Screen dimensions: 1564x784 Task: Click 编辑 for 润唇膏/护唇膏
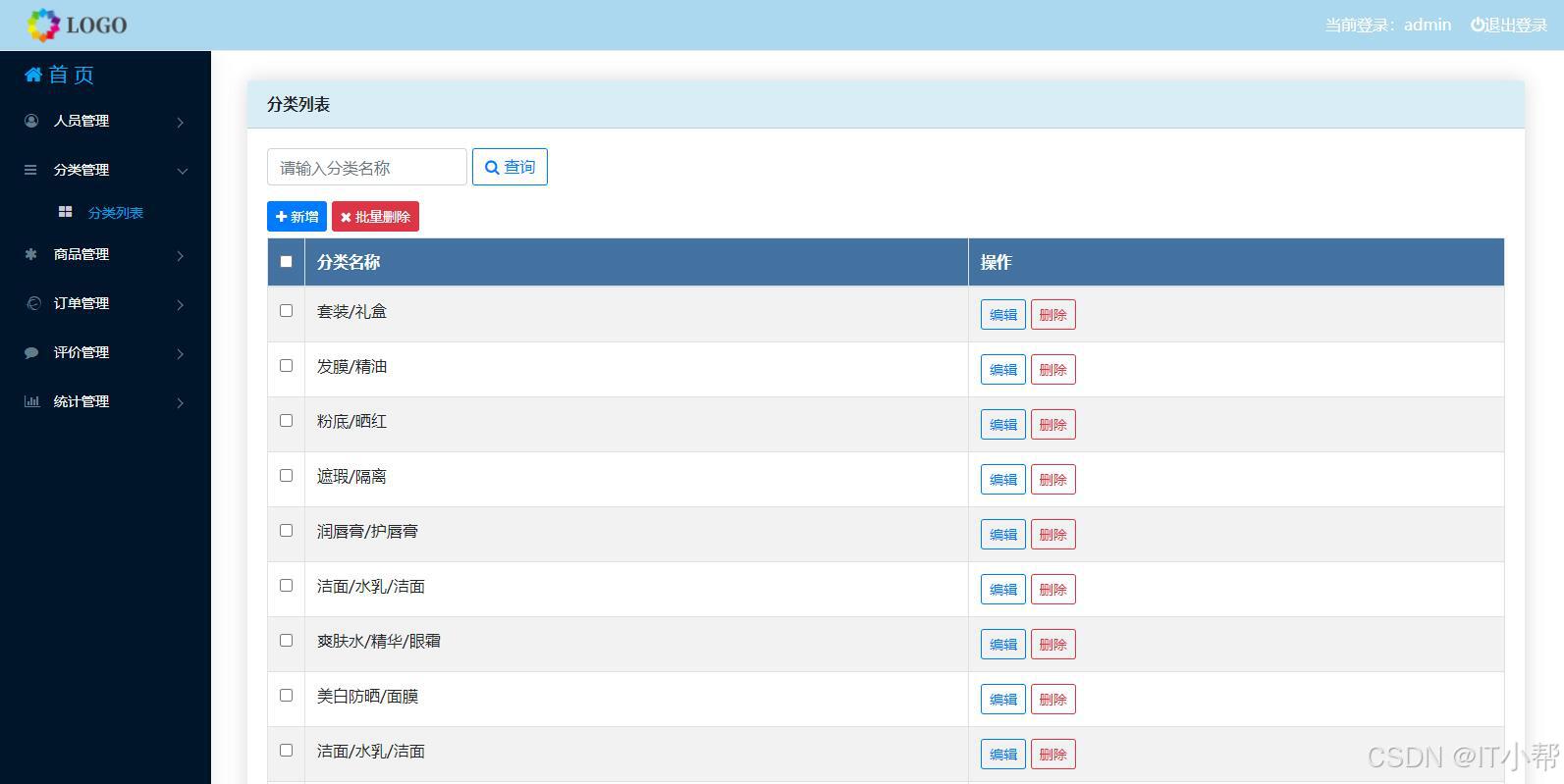point(1003,534)
